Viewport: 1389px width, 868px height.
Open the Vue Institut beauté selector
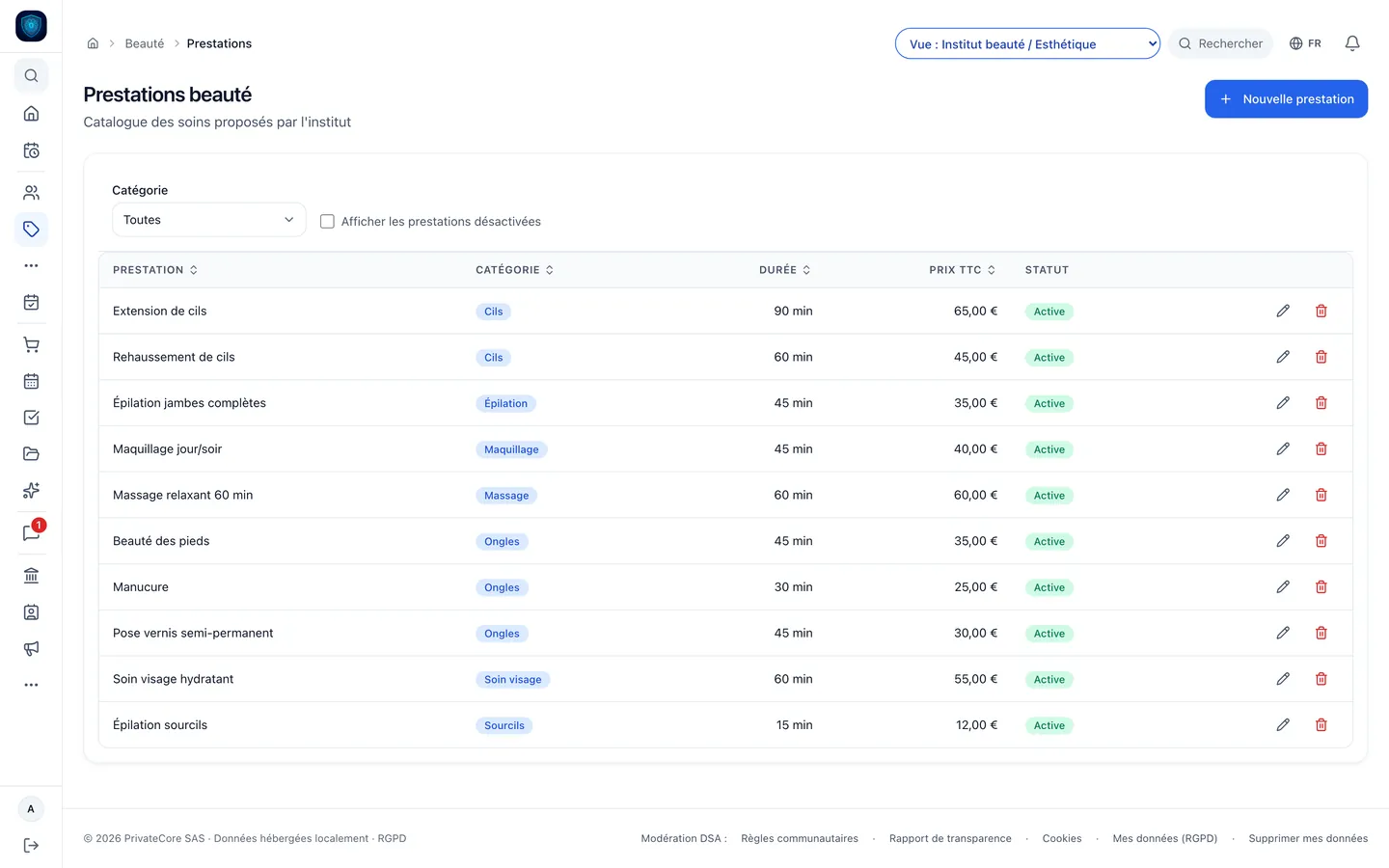(1027, 43)
